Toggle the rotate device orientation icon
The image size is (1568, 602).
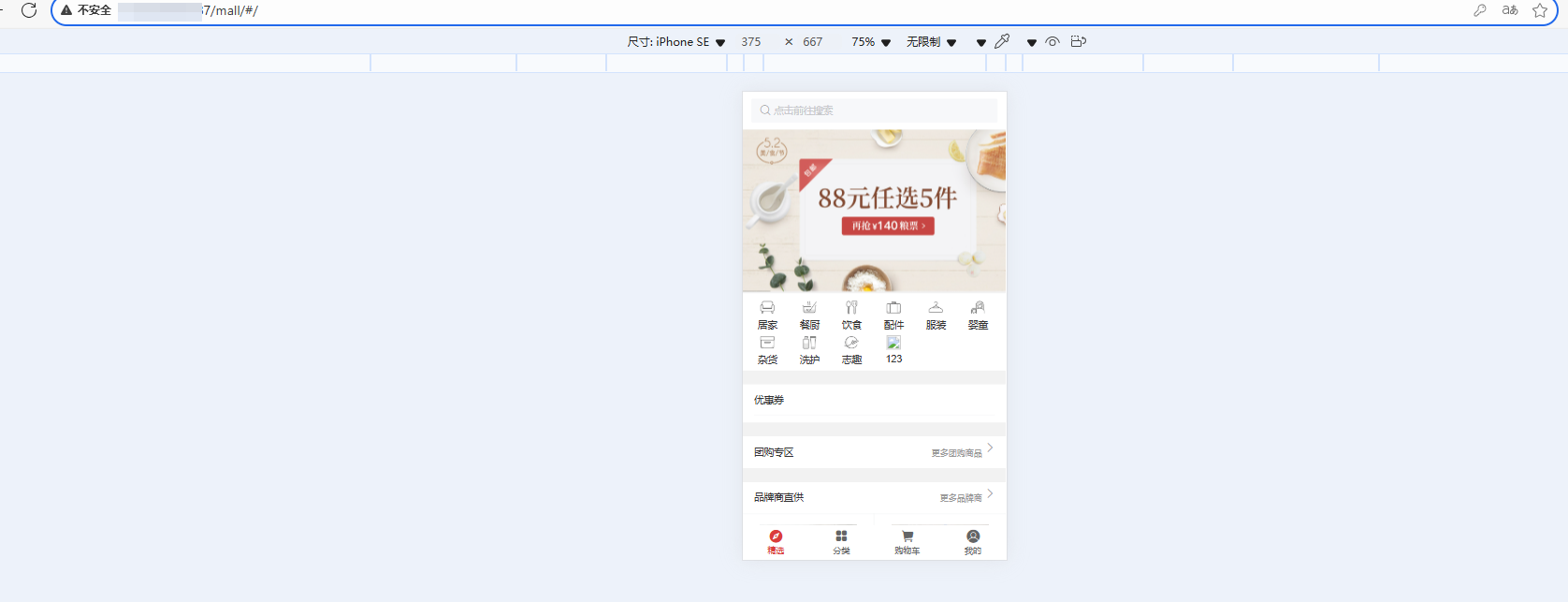pyautogui.click(x=1078, y=42)
